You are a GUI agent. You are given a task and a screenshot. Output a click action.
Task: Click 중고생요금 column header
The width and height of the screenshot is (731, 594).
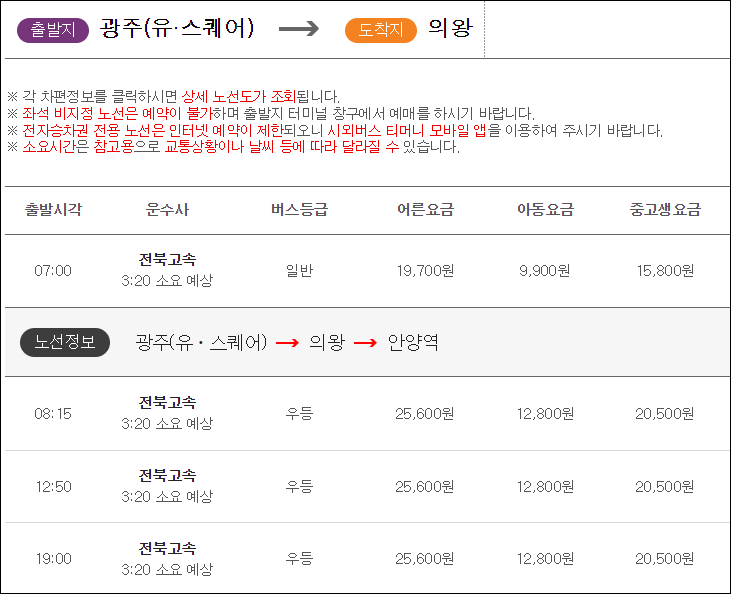coord(665,209)
